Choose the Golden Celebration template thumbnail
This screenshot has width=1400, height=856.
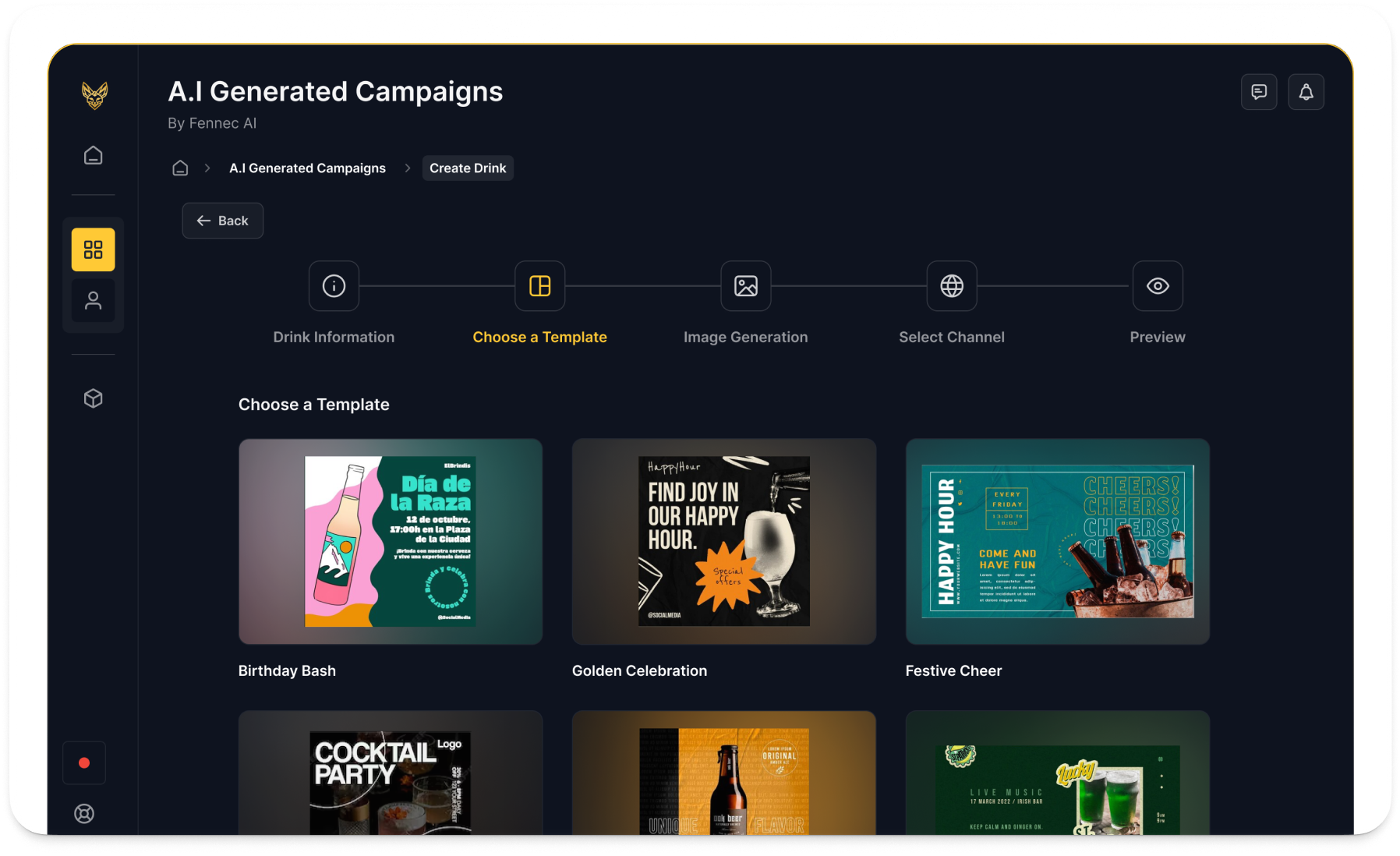724,541
